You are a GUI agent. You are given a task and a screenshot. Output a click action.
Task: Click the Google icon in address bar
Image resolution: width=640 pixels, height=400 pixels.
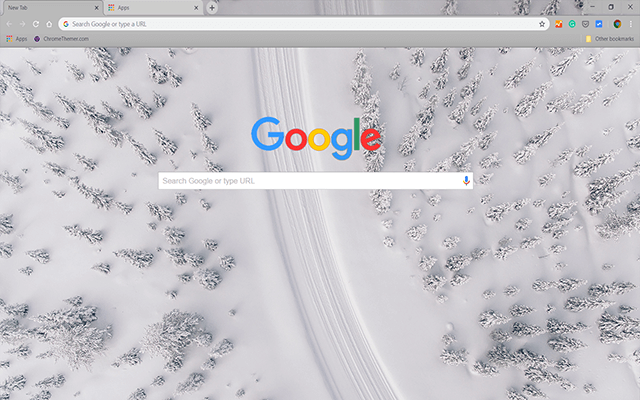tap(66, 24)
